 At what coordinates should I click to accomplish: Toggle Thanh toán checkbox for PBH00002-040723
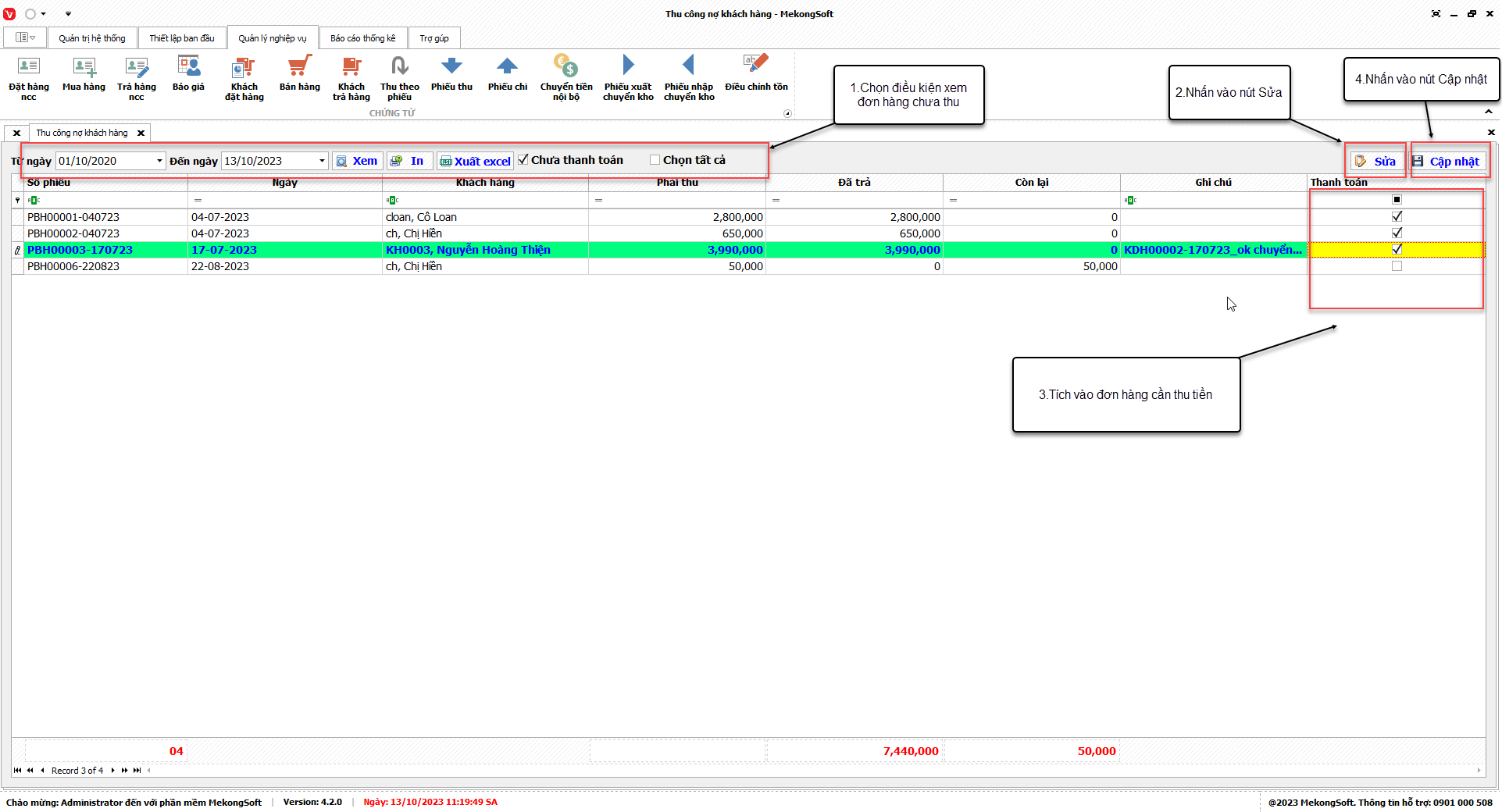pos(1397,233)
